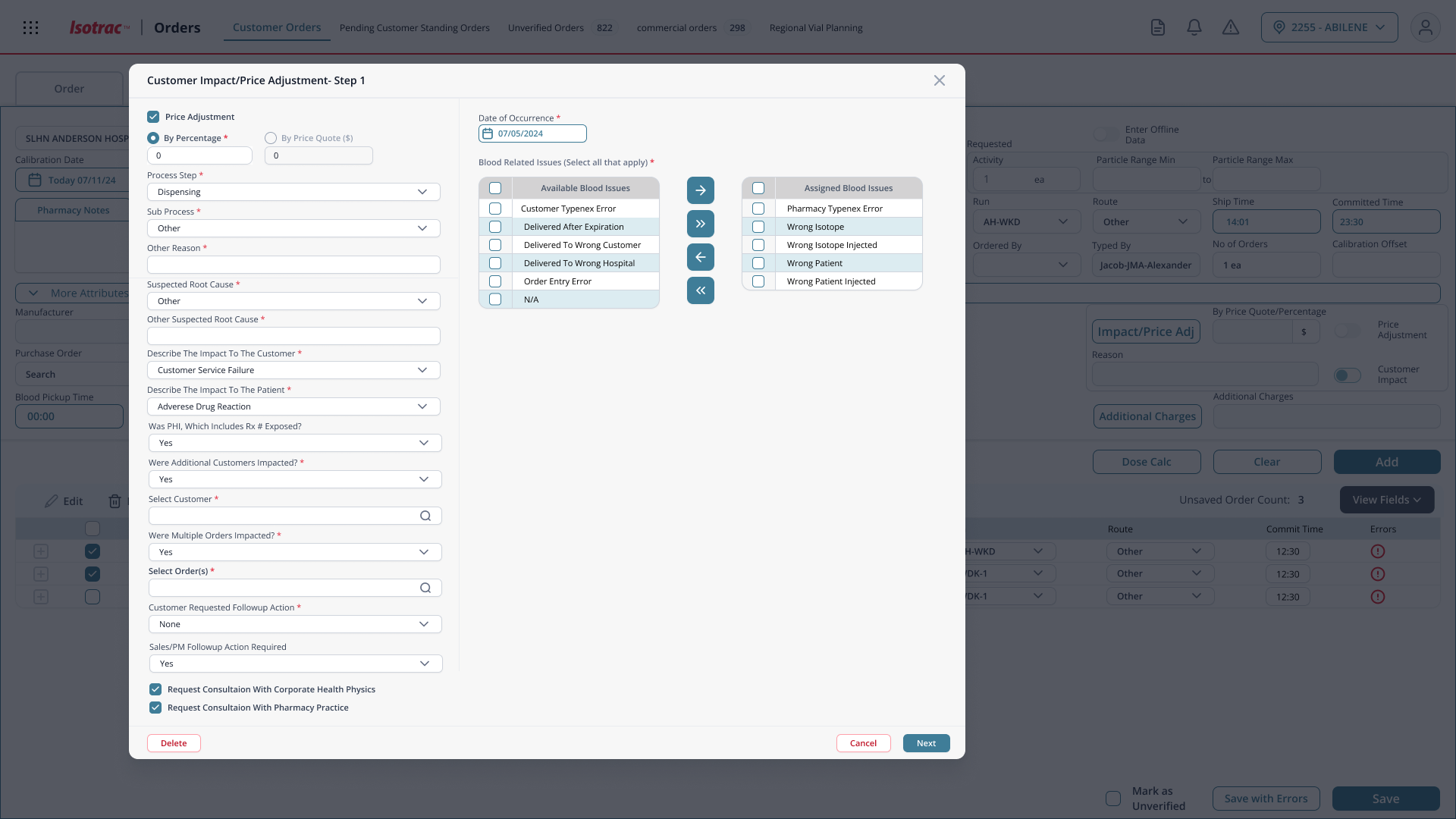Click the move-selected-right arrow button
This screenshot has height=819, width=1456.
pyautogui.click(x=700, y=190)
